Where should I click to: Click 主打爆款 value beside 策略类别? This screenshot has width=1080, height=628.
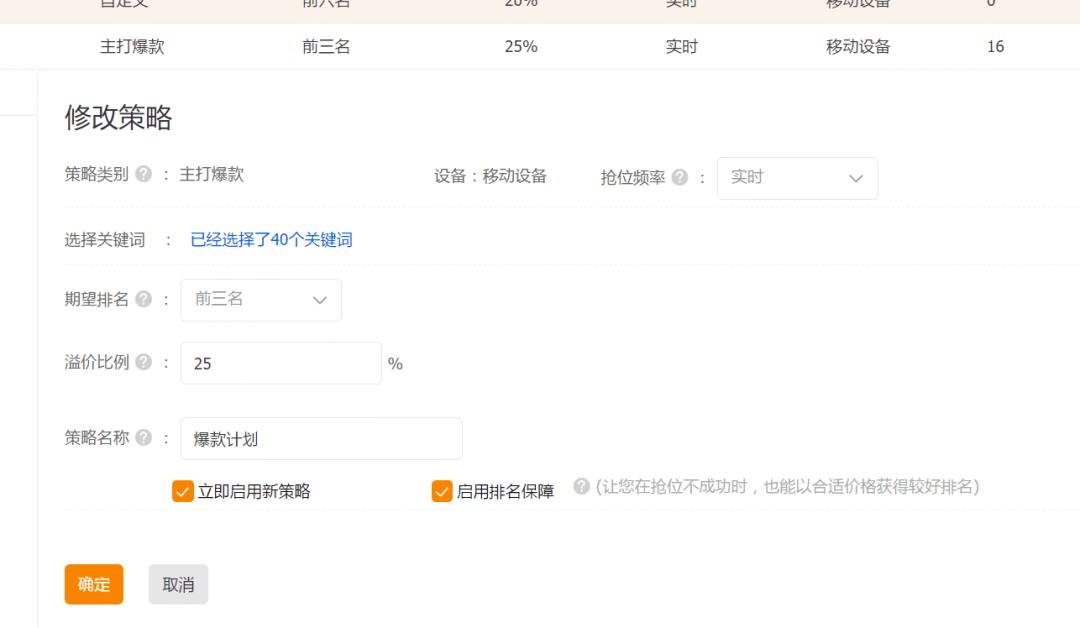(x=211, y=174)
